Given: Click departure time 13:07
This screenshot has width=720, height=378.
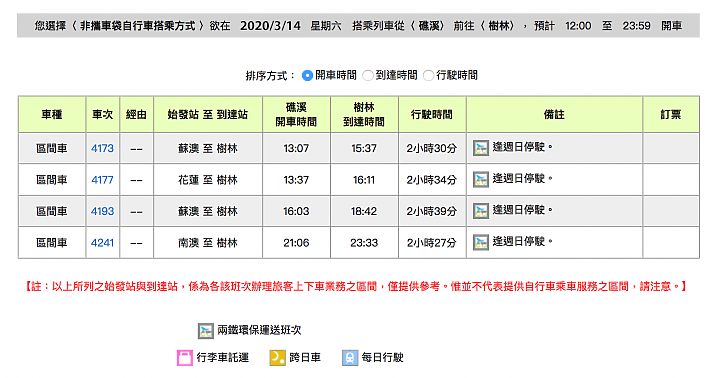Looking at the screenshot, I should (x=296, y=148).
